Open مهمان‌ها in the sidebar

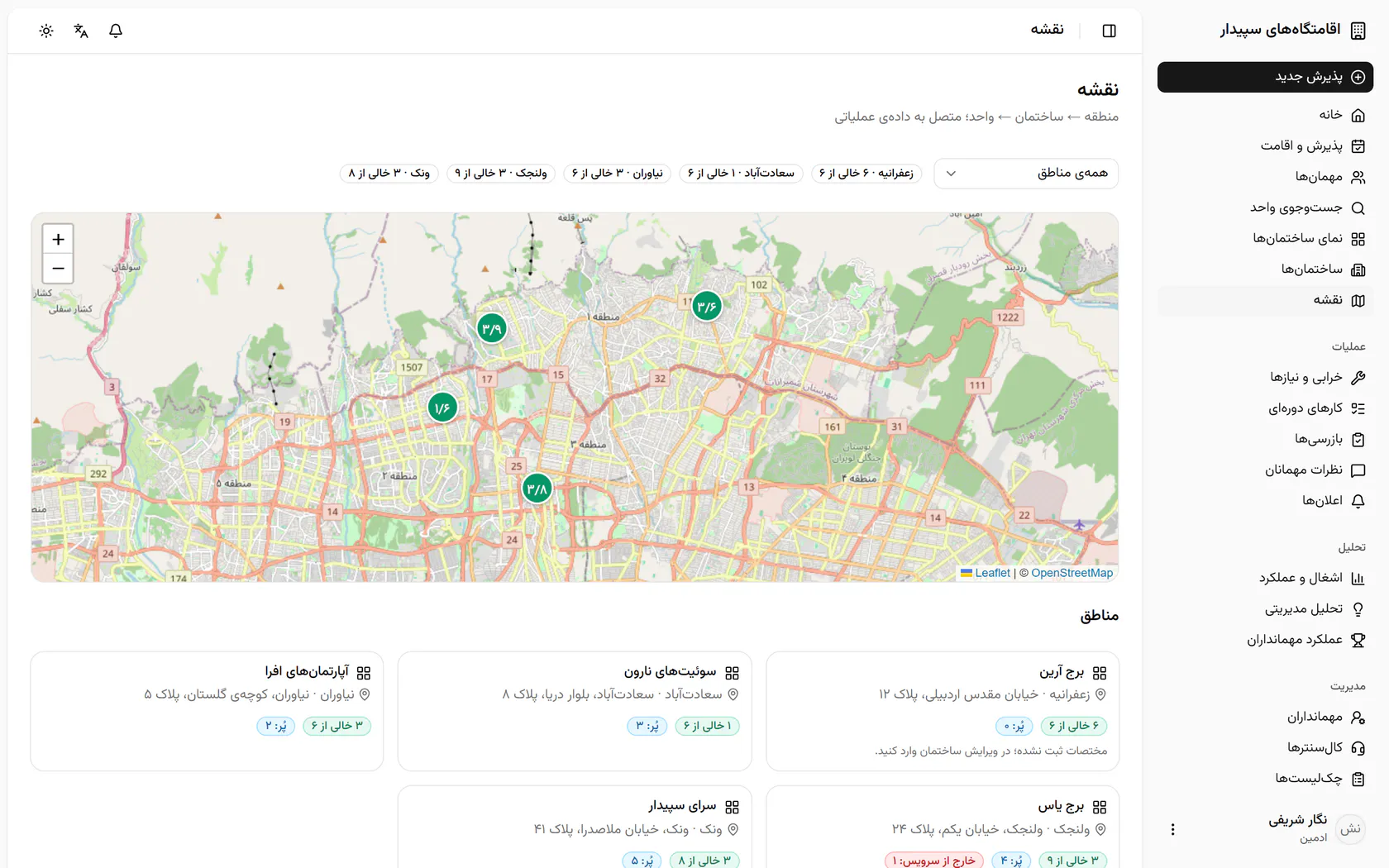(1265, 177)
